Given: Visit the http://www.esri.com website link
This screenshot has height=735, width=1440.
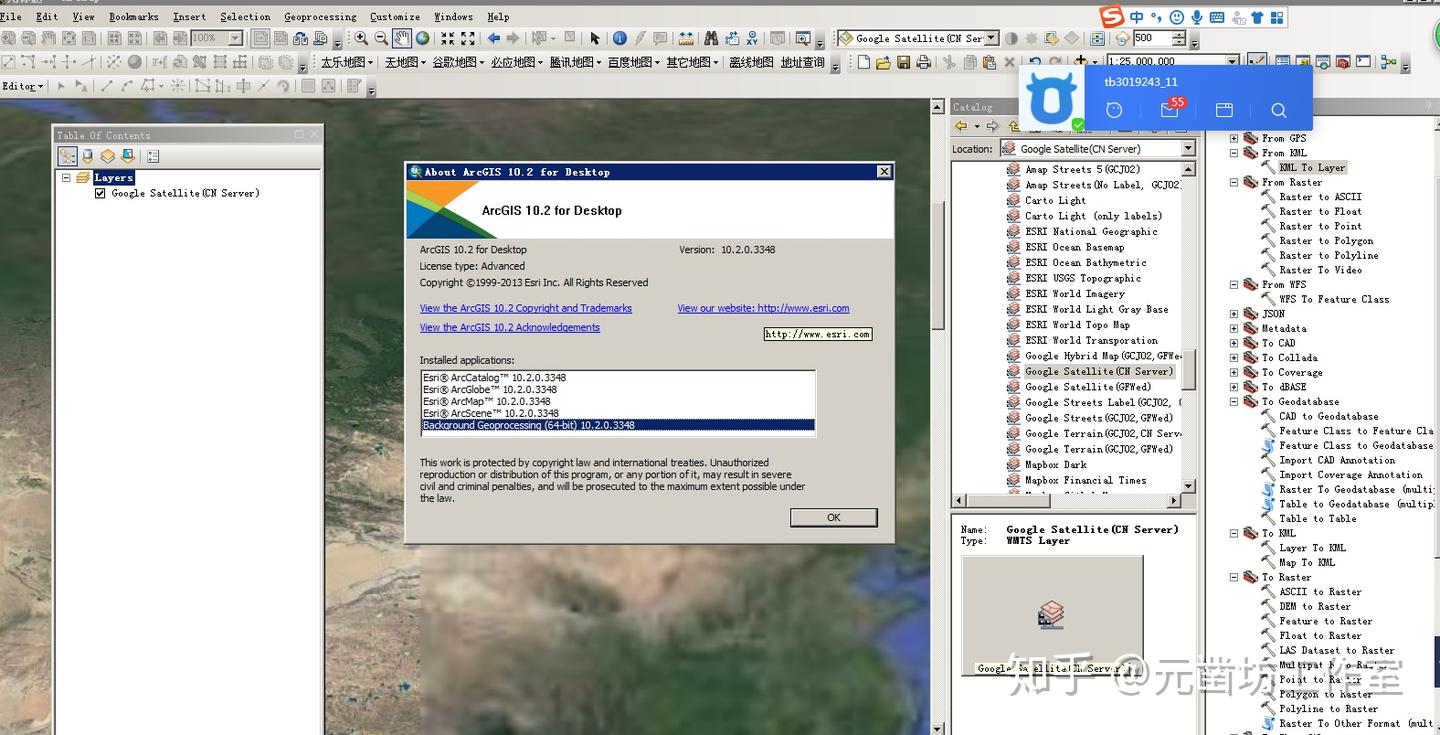Looking at the screenshot, I should click(x=763, y=308).
